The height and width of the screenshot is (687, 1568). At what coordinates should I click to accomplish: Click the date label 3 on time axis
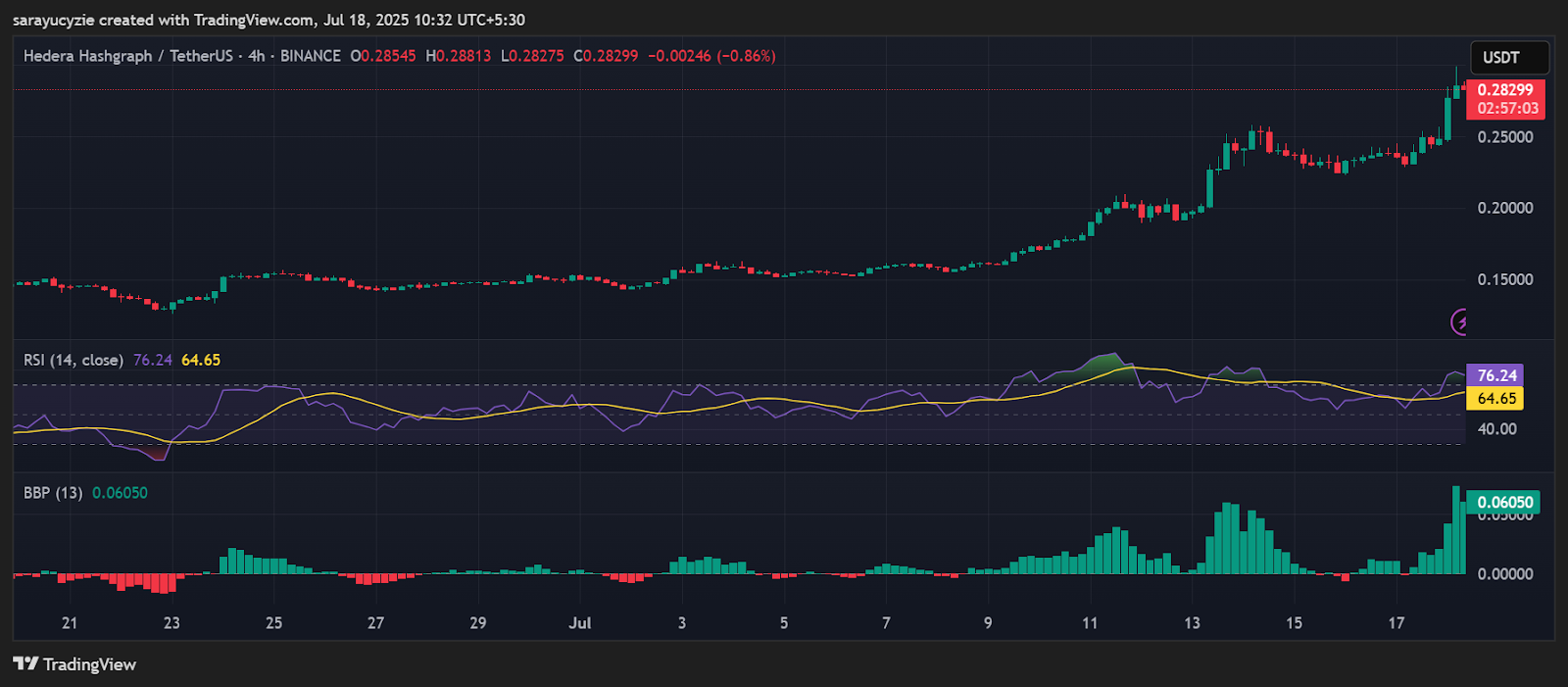tap(682, 623)
